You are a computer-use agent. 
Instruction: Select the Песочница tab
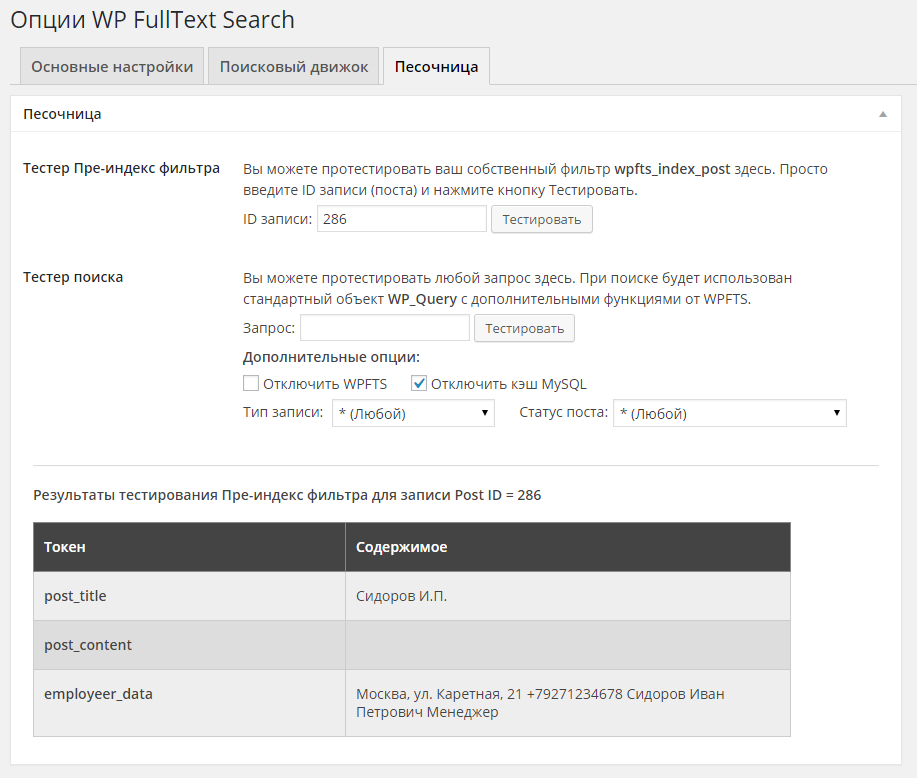tap(436, 66)
